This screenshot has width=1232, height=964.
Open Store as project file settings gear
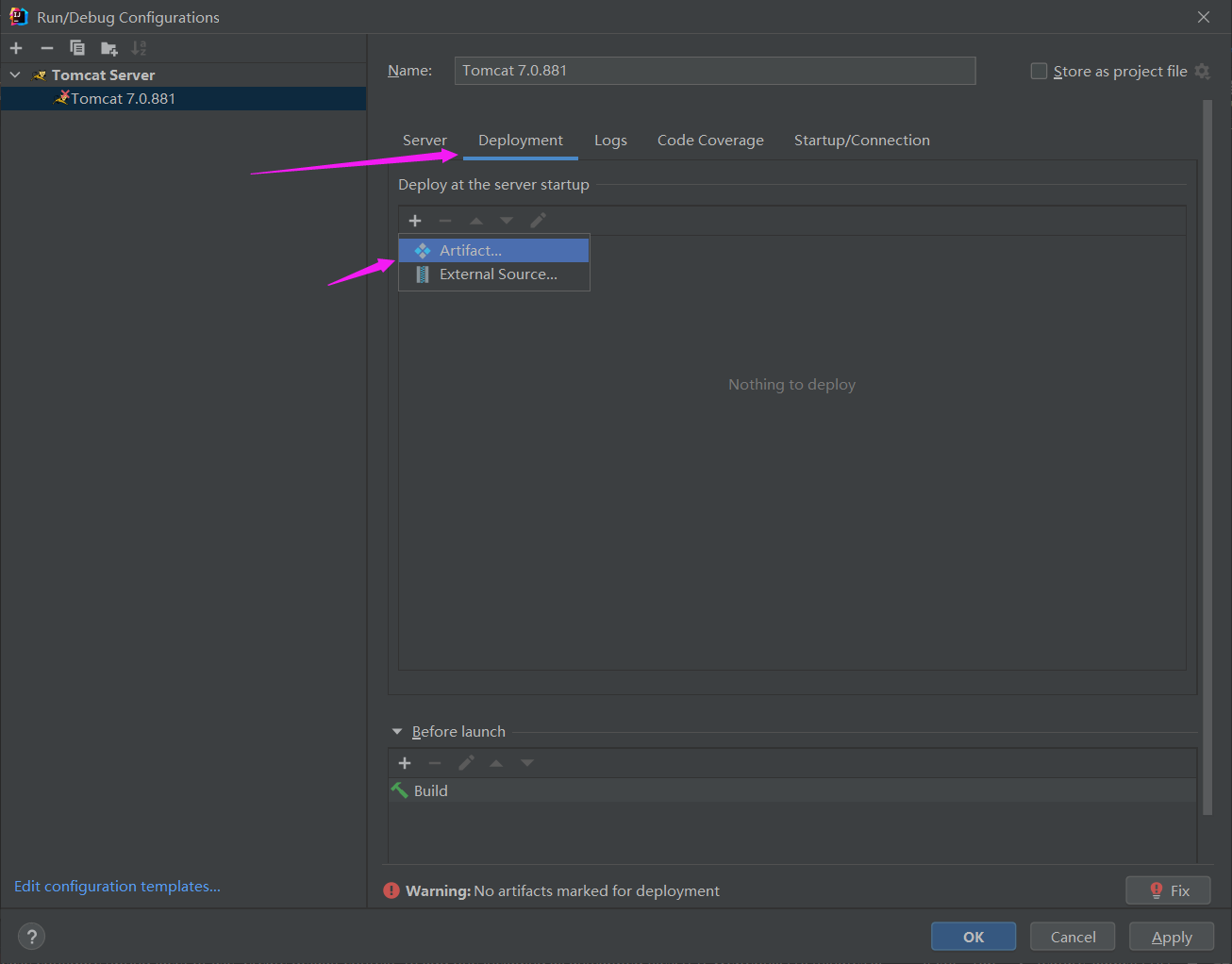[x=1202, y=72]
